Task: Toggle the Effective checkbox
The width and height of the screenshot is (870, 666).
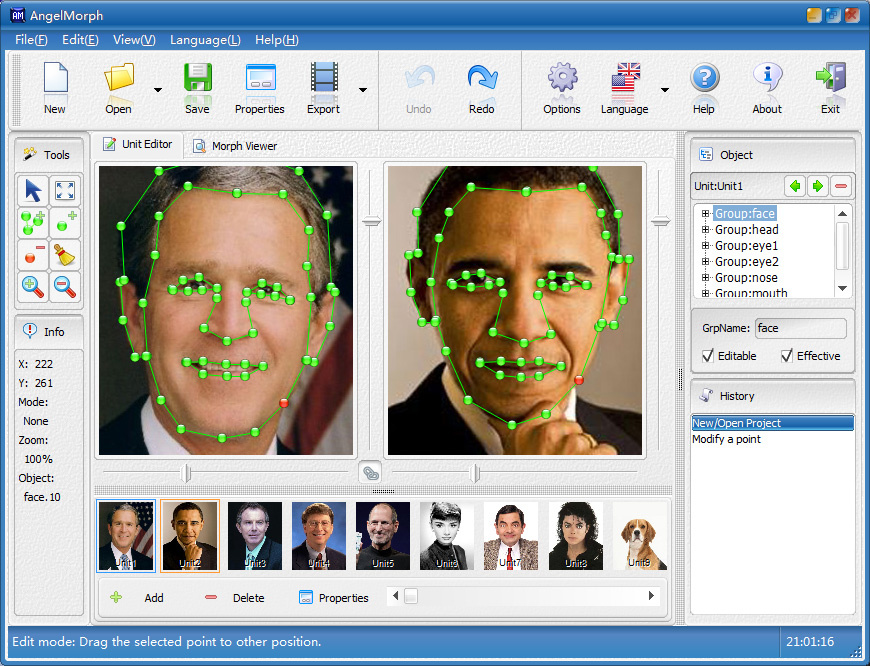Action: [787, 356]
